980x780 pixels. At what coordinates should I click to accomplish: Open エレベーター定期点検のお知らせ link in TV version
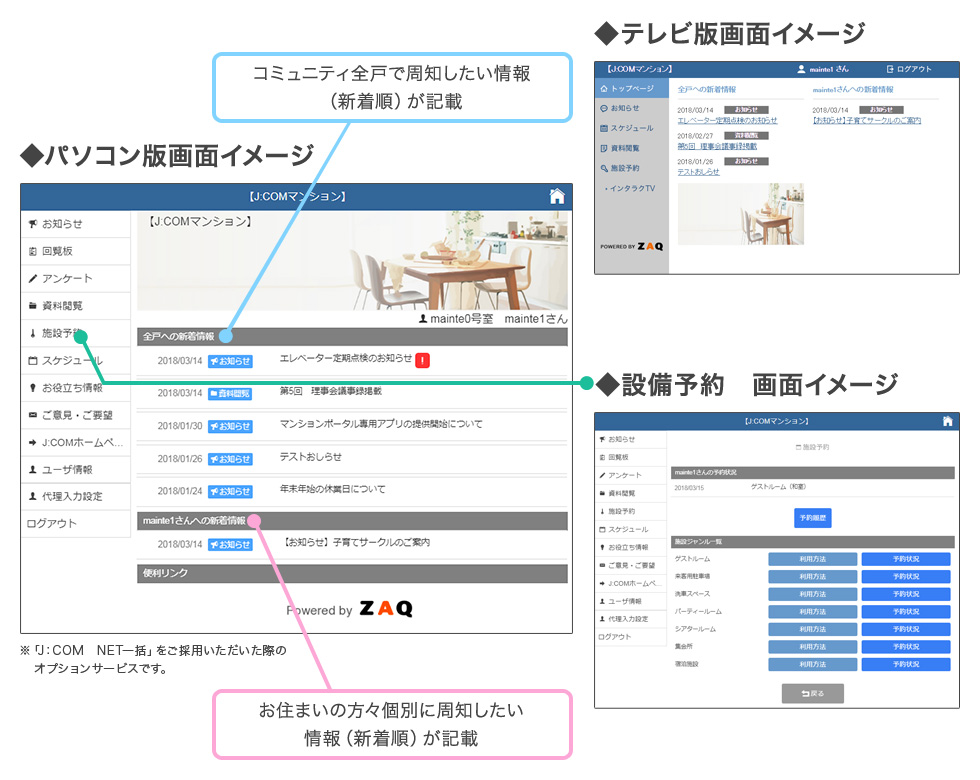coord(728,121)
